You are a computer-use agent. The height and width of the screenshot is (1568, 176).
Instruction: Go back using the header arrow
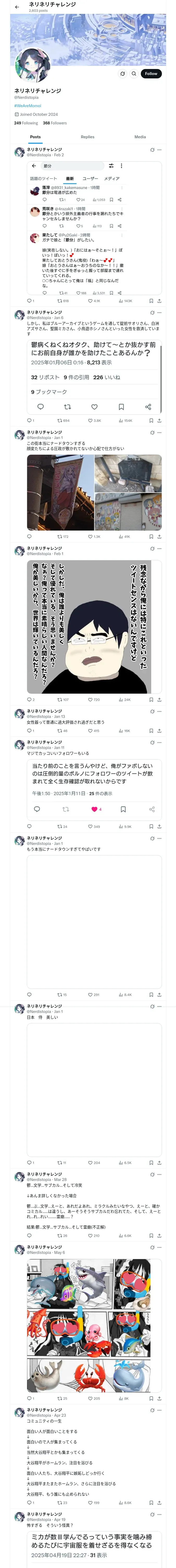tap(17, 7)
